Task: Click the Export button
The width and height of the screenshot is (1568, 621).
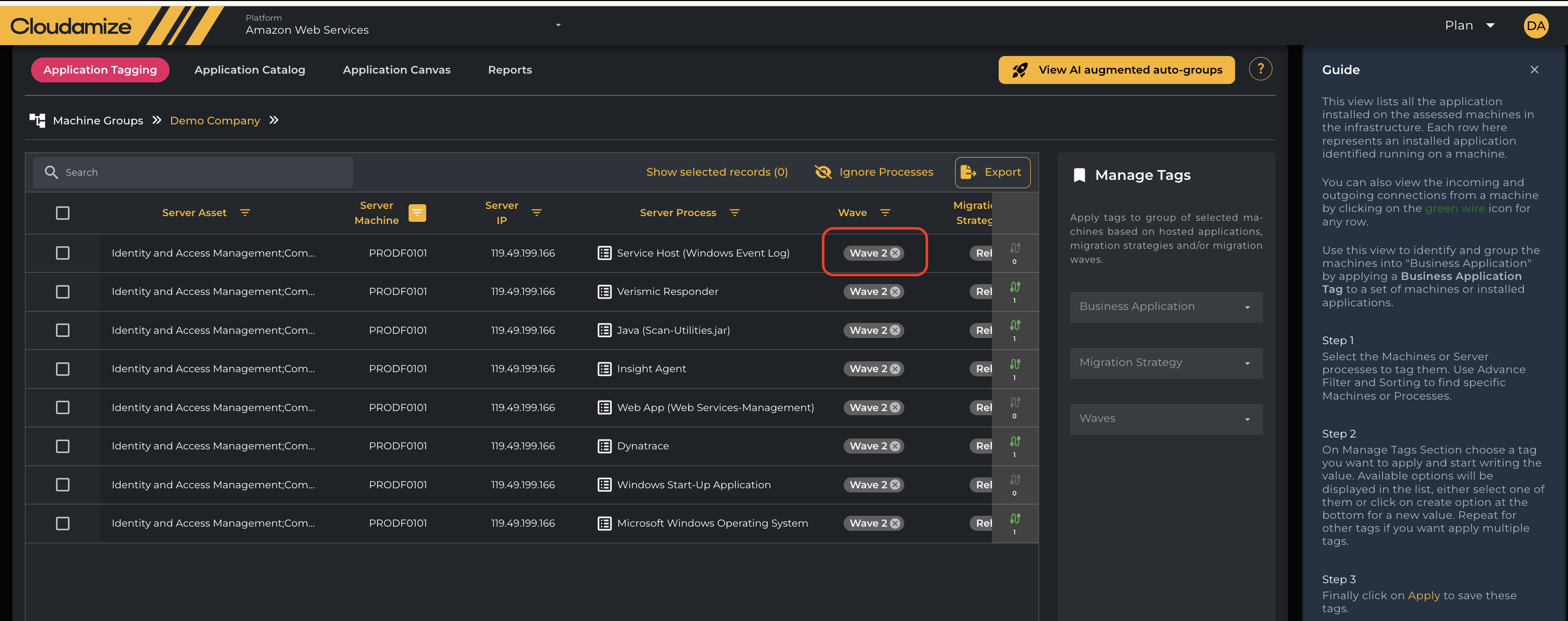Action: pyautogui.click(x=992, y=173)
